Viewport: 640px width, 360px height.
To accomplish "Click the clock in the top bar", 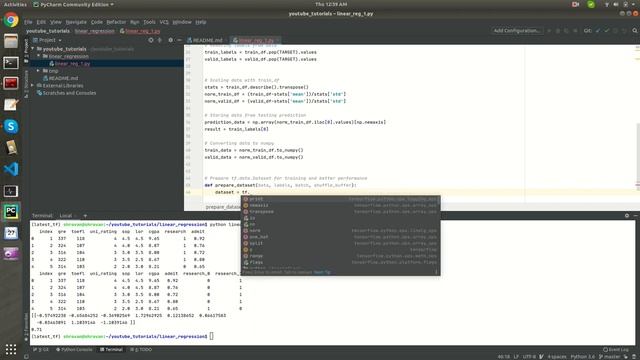I will [x=331, y=4].
